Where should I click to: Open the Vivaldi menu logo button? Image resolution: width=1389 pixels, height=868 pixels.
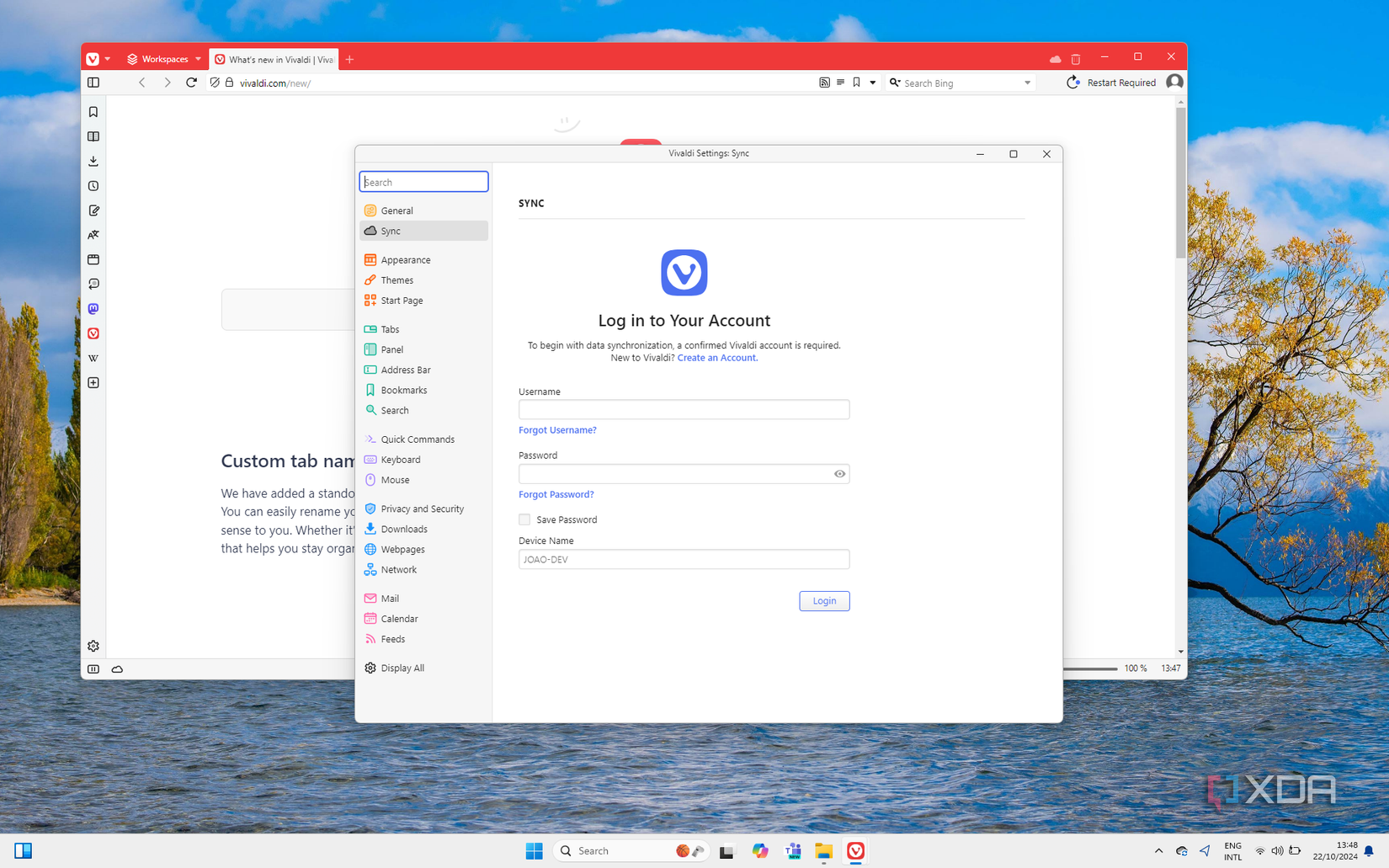[x=93, y=59]
